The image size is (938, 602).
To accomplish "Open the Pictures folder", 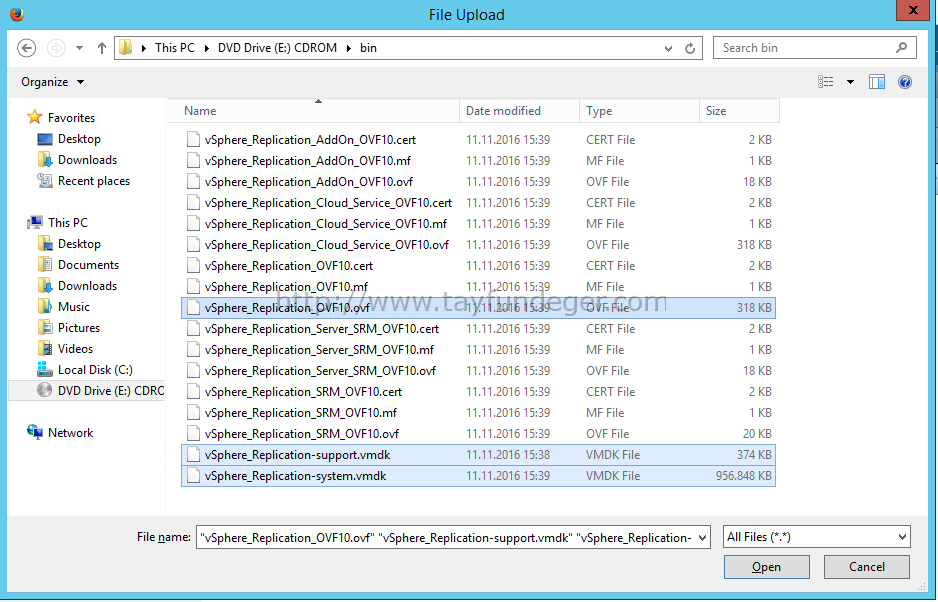I will point(68,327).
